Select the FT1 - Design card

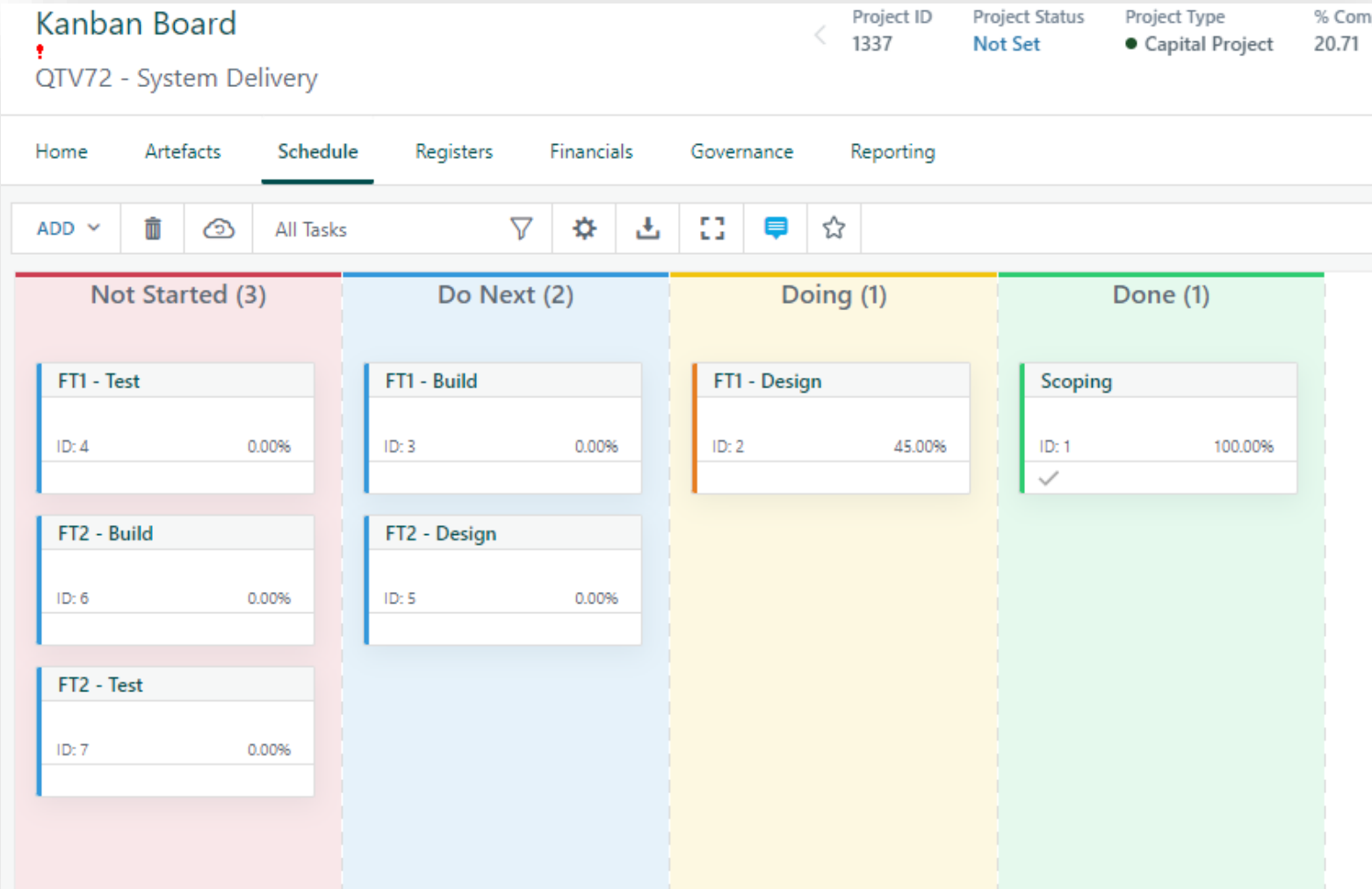tap(831, 428)
